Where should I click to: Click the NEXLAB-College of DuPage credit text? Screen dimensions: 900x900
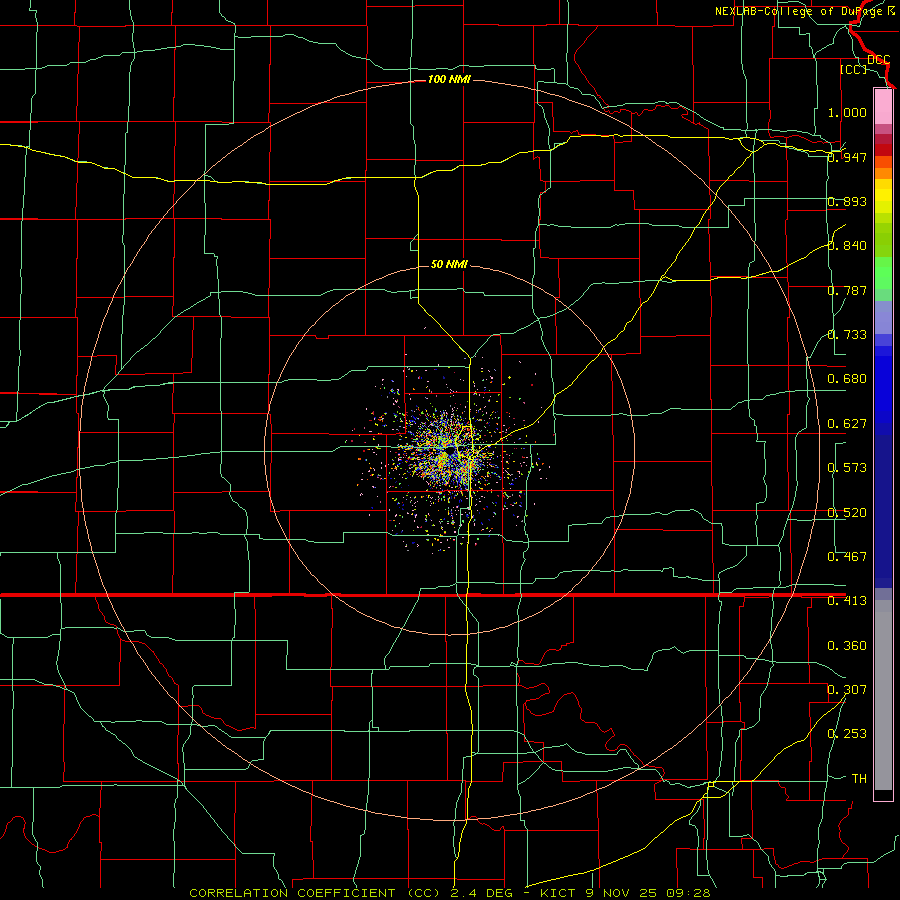805,11
